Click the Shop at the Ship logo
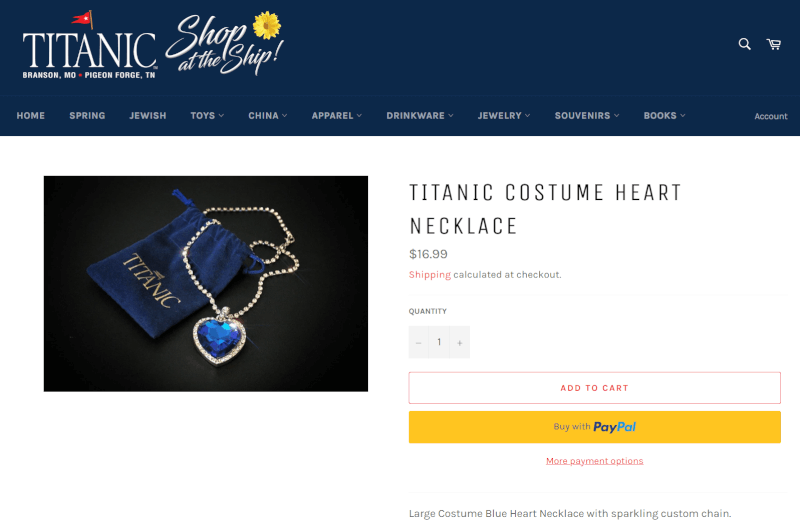Screen dimensions: 800x527 (224, 43)
